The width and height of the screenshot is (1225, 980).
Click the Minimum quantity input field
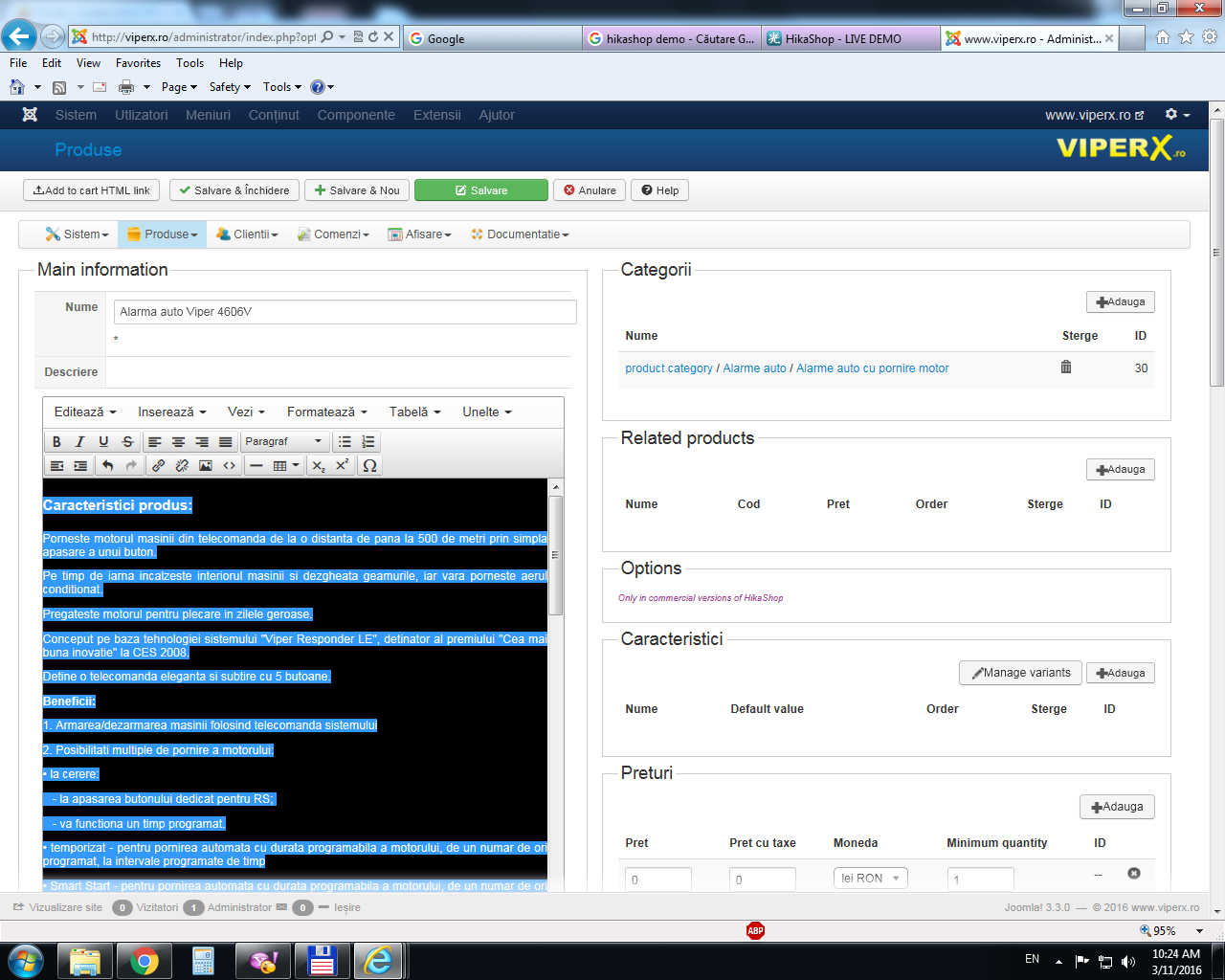click(x=981, y=880)
